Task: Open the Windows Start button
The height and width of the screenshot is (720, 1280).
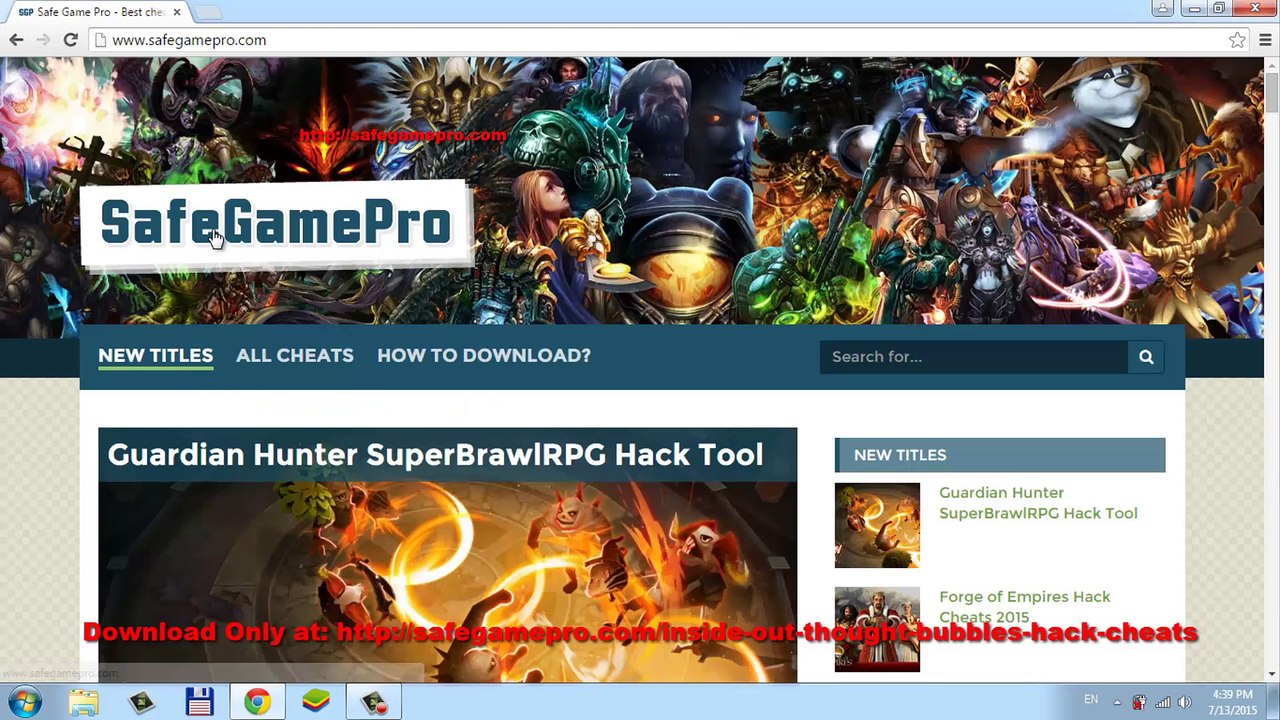Action: click(25, 702)
